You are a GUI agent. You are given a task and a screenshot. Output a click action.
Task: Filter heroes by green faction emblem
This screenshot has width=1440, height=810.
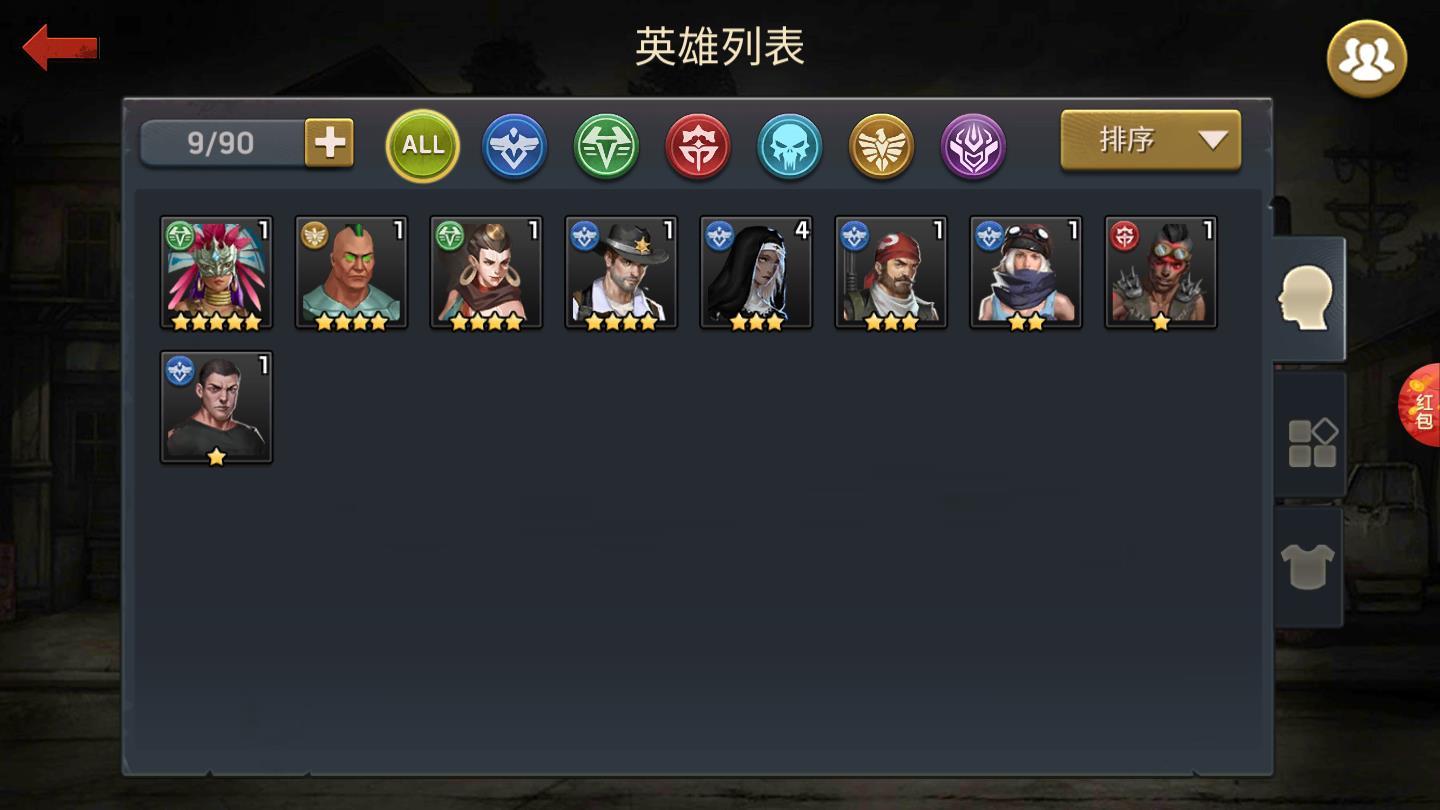click(606, 146)
